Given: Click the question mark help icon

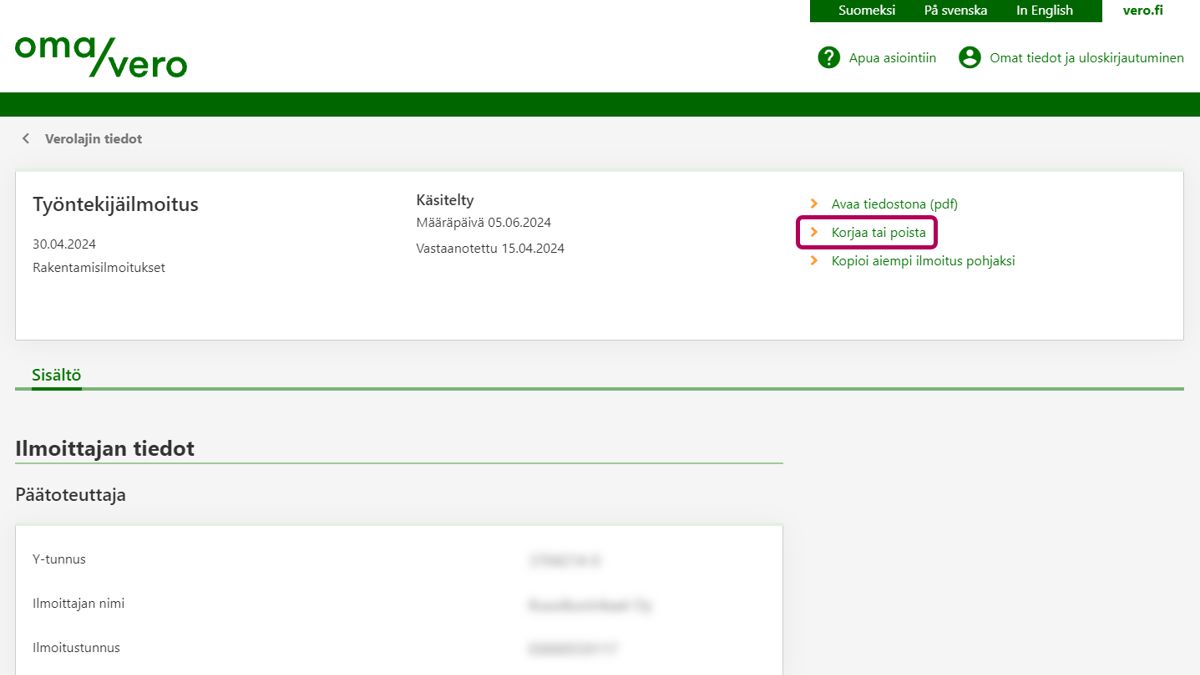Looking at the screenshot, I should click(828, 58).
